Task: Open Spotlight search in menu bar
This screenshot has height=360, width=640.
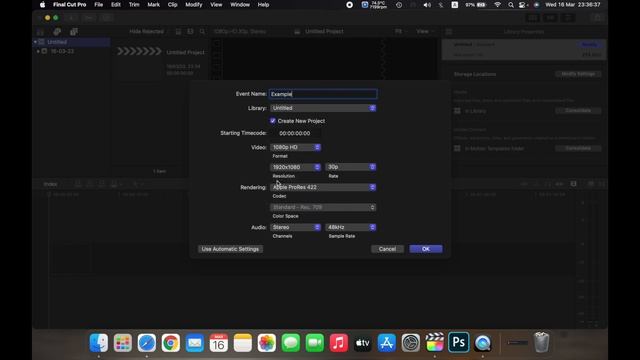Action: [511, 5]
